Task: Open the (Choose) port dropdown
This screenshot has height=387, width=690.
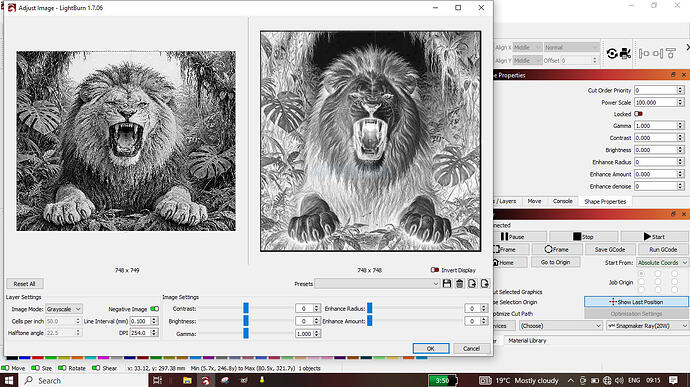Action: tap(561, 326)
